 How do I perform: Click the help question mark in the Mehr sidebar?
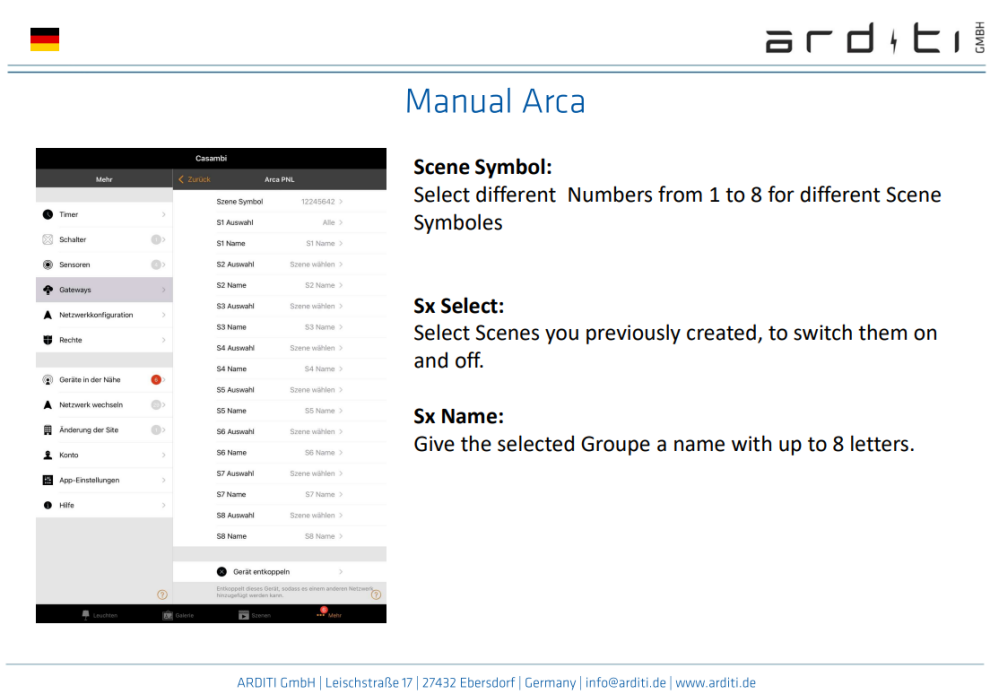click(162, 595)
